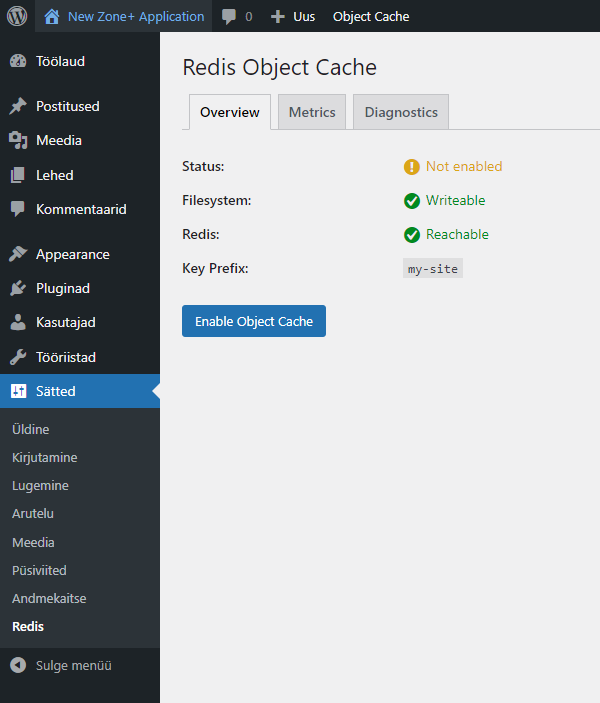Open the Tööriistad wrench icon
Screen dimensions: 600x703
pos(18,357)
